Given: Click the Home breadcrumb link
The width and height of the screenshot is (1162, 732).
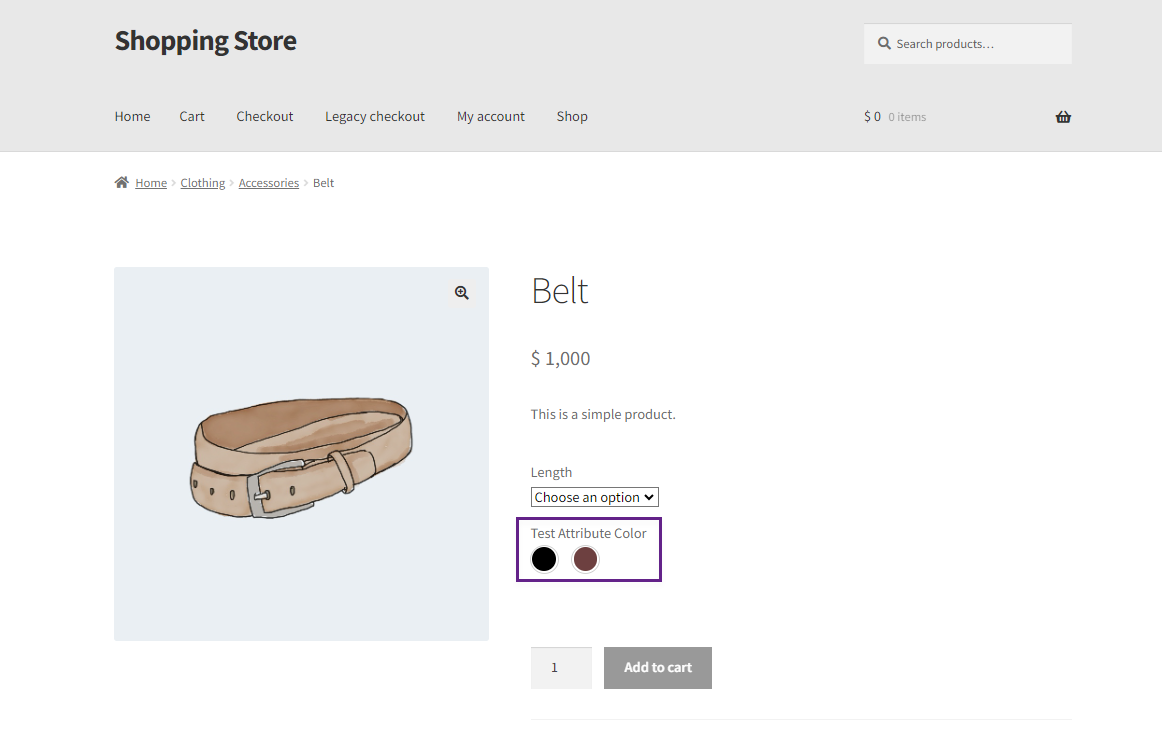Looking at the screenshot, I should [x=151, y=183].
